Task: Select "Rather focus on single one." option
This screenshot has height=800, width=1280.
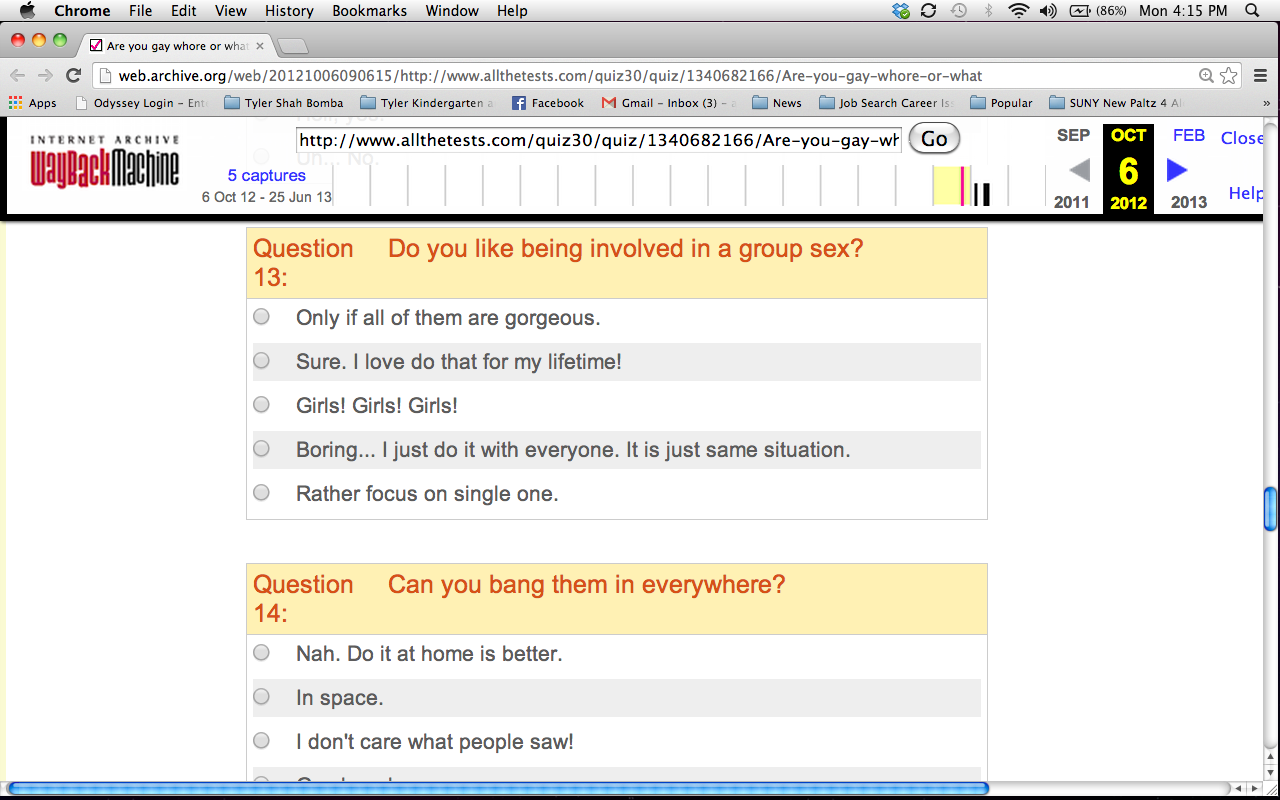Action: click(262, 493)
